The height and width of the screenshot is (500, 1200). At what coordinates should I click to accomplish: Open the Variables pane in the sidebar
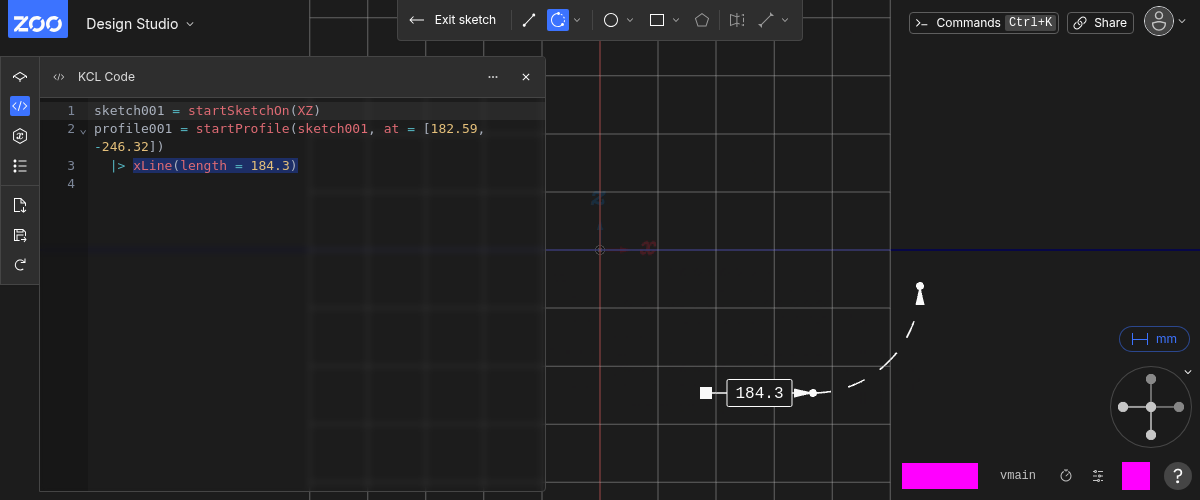tap(20, 136)
